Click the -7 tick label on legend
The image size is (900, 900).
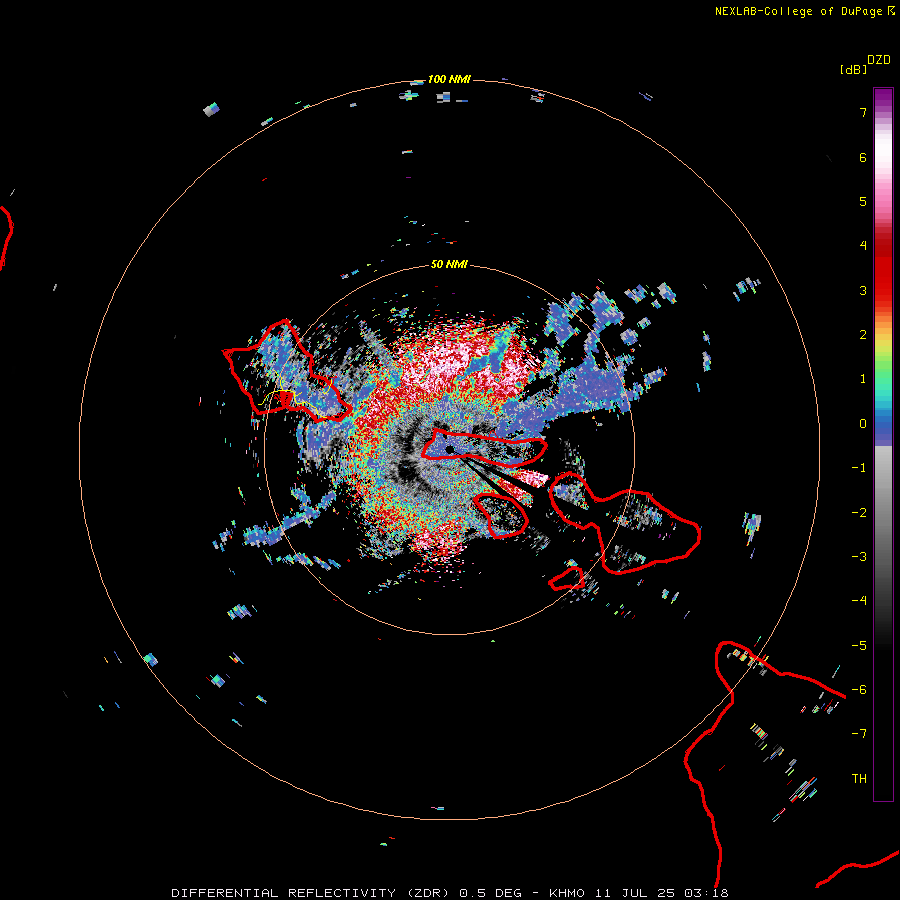pos(859,734)
